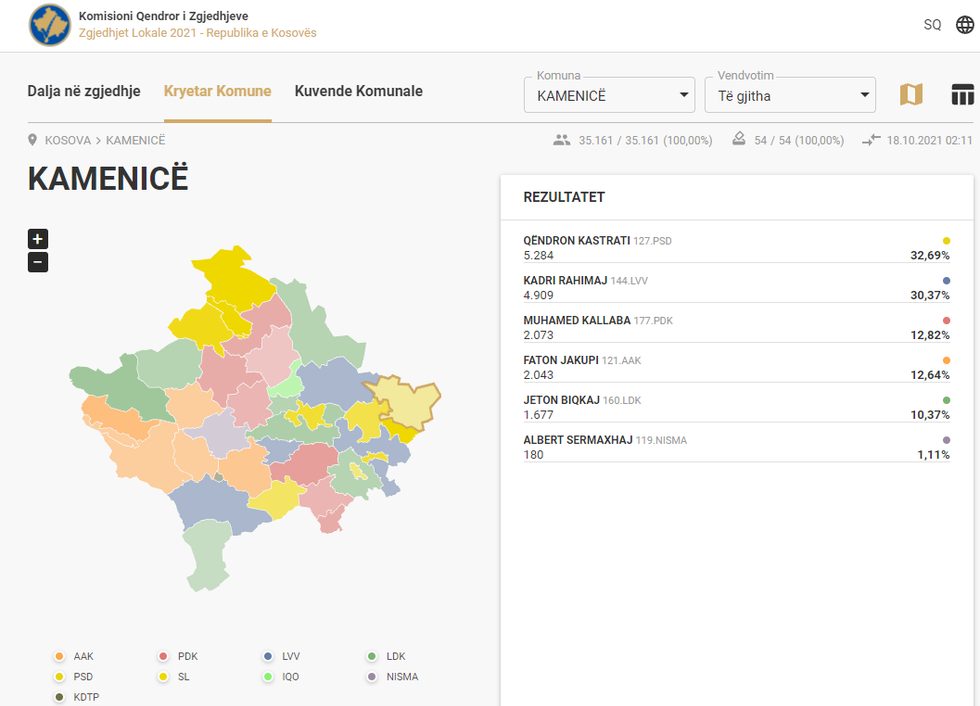Click the AAK legend color dot

[59, 657]
